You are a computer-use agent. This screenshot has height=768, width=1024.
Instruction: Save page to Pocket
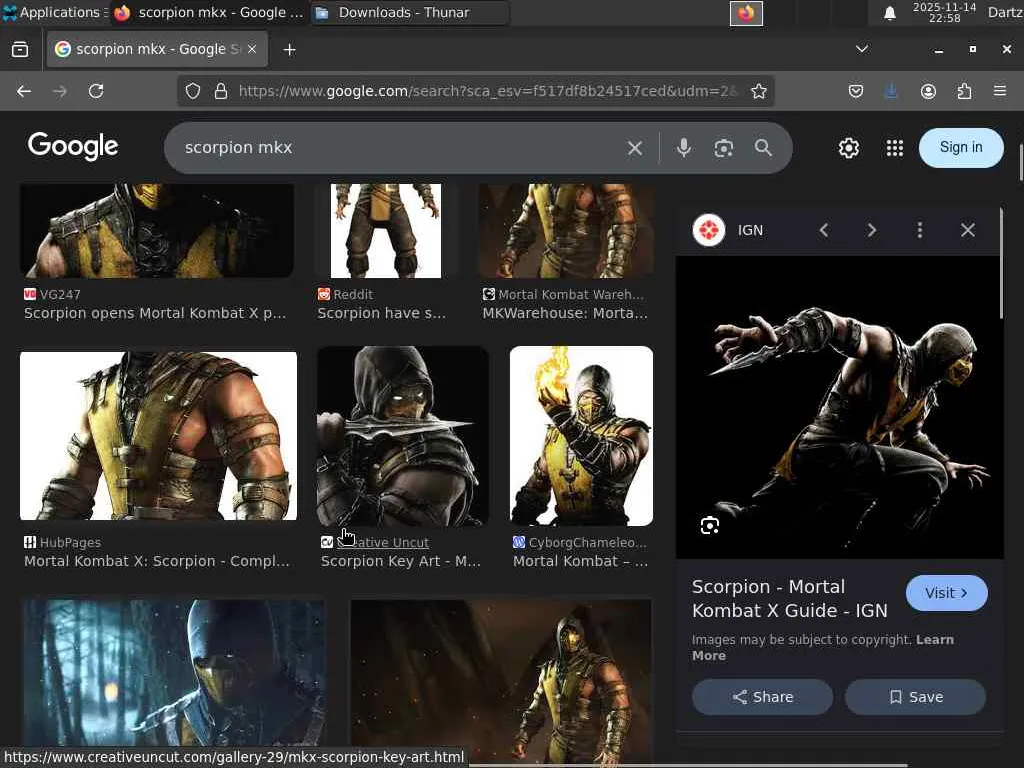pyautogui.click(x=856, y=91)
